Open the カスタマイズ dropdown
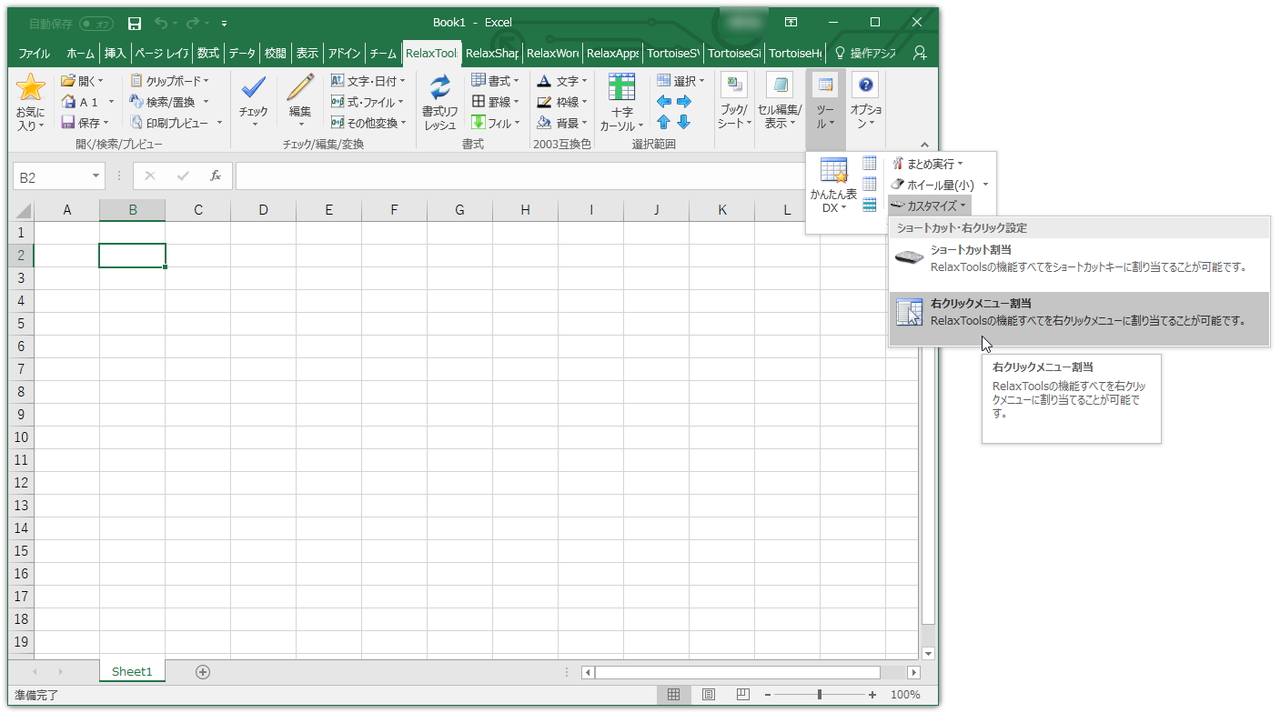 [x=930, y=206]
